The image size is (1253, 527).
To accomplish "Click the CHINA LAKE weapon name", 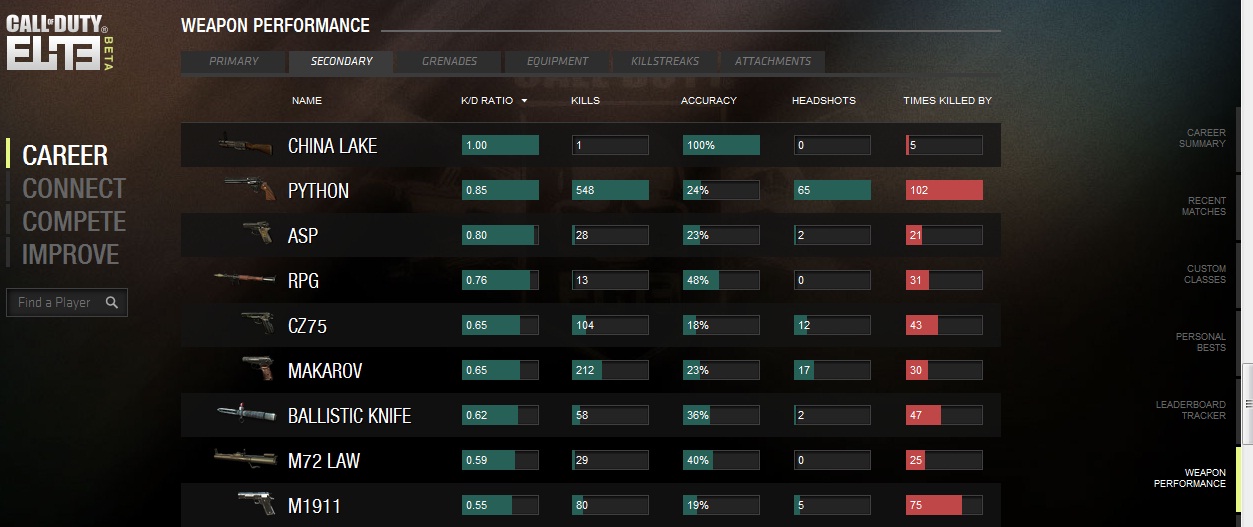I will (x=332, y=146).
